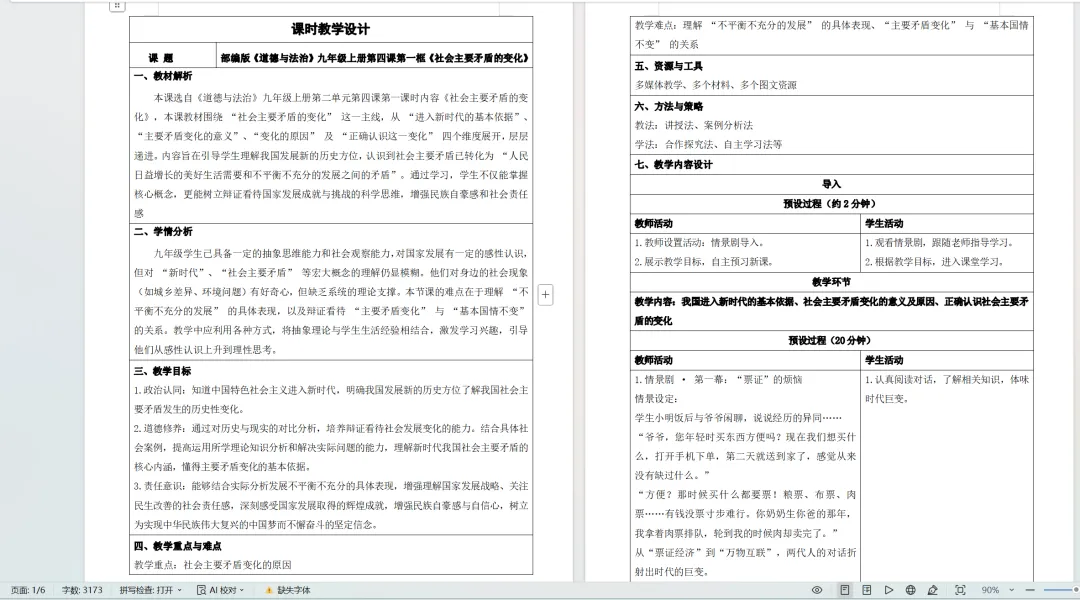Click the 预设过程（约 2 分钟） cell
Screen dimensions: 1080x600
[831, 204]
